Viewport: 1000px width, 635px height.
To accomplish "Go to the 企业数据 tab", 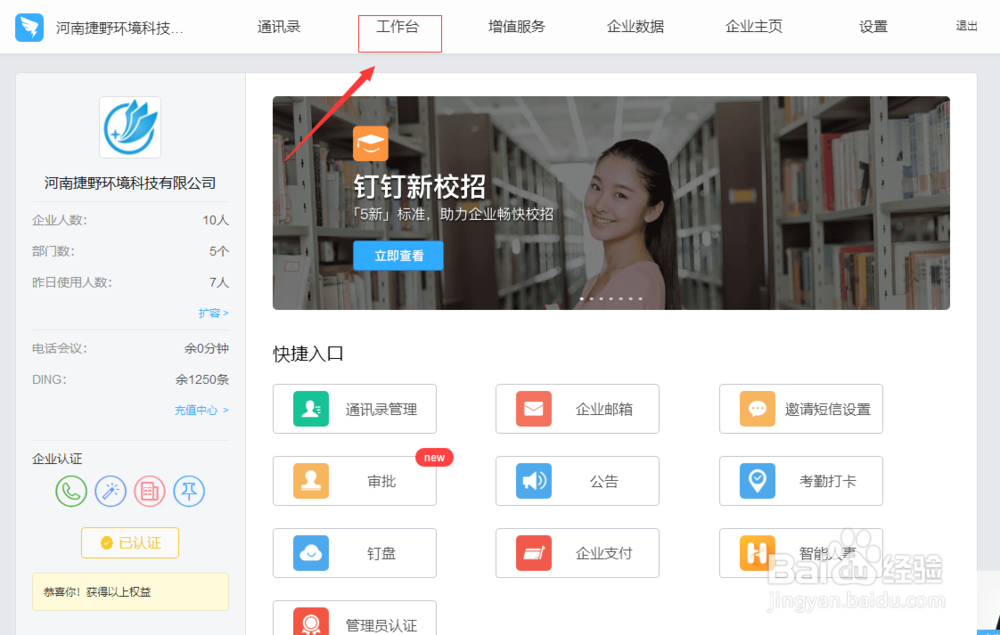I will pos(635,27).
